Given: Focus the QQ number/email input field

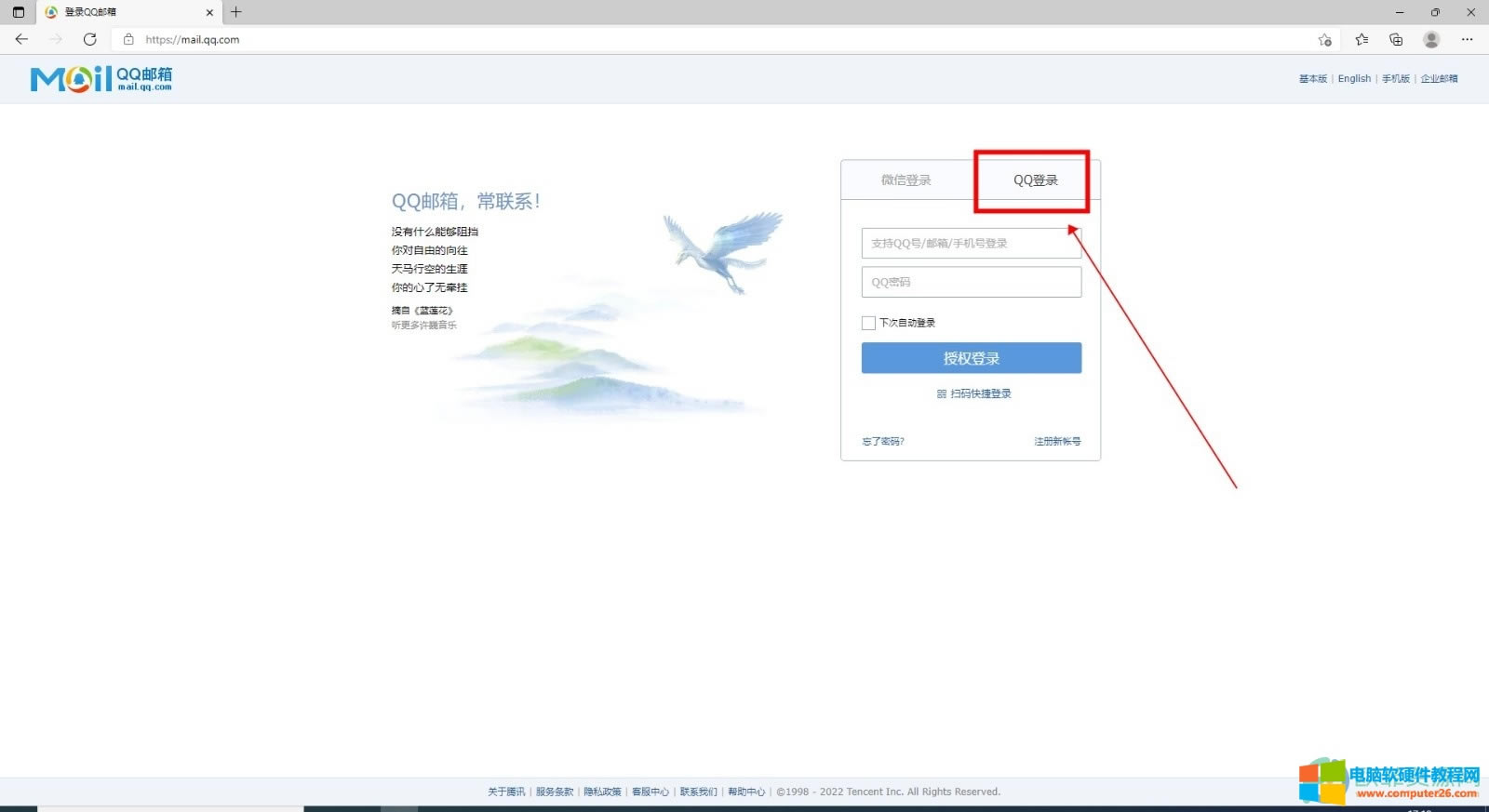Looking at the screenshot, I should (971, 244).
